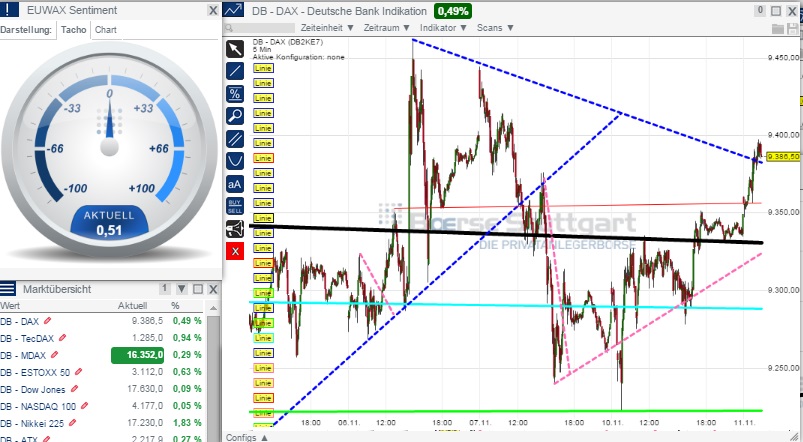Click the pencil icon beside DB - Nikkei 225

tap(73, 423)
